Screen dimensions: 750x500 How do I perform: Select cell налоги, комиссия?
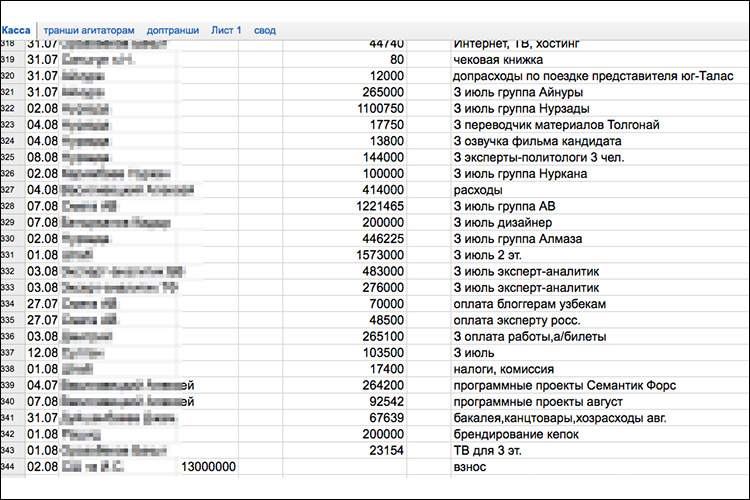click(600, 369)
